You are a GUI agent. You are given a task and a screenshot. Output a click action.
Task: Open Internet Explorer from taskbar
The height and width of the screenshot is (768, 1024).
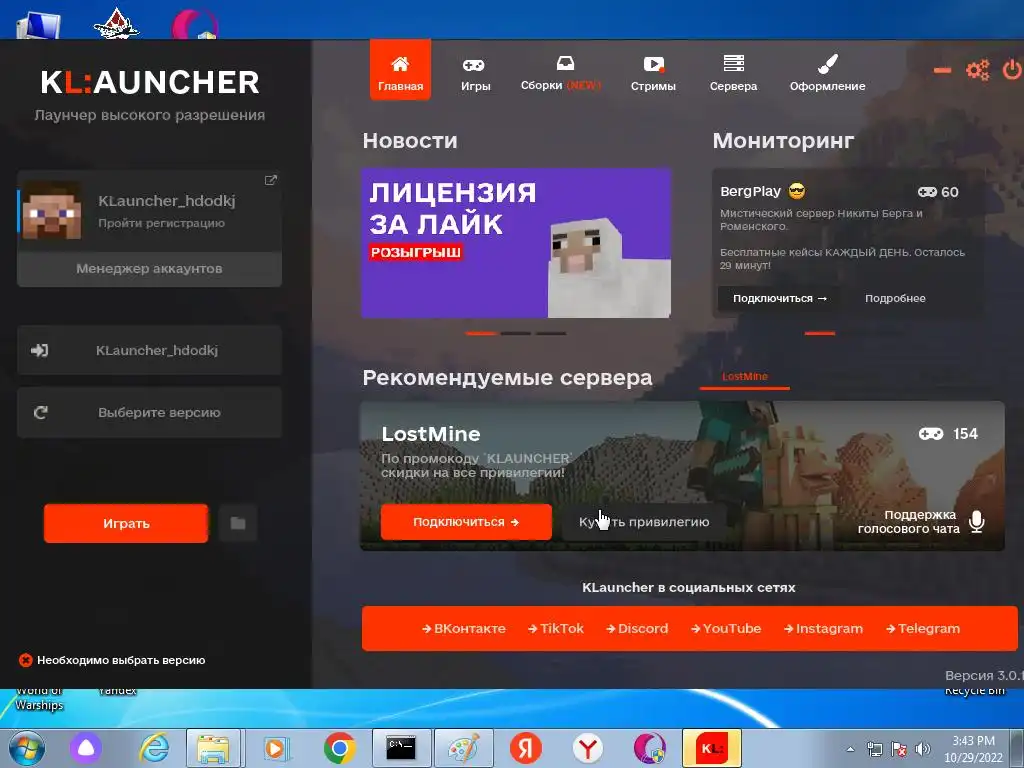coord(154,748)
